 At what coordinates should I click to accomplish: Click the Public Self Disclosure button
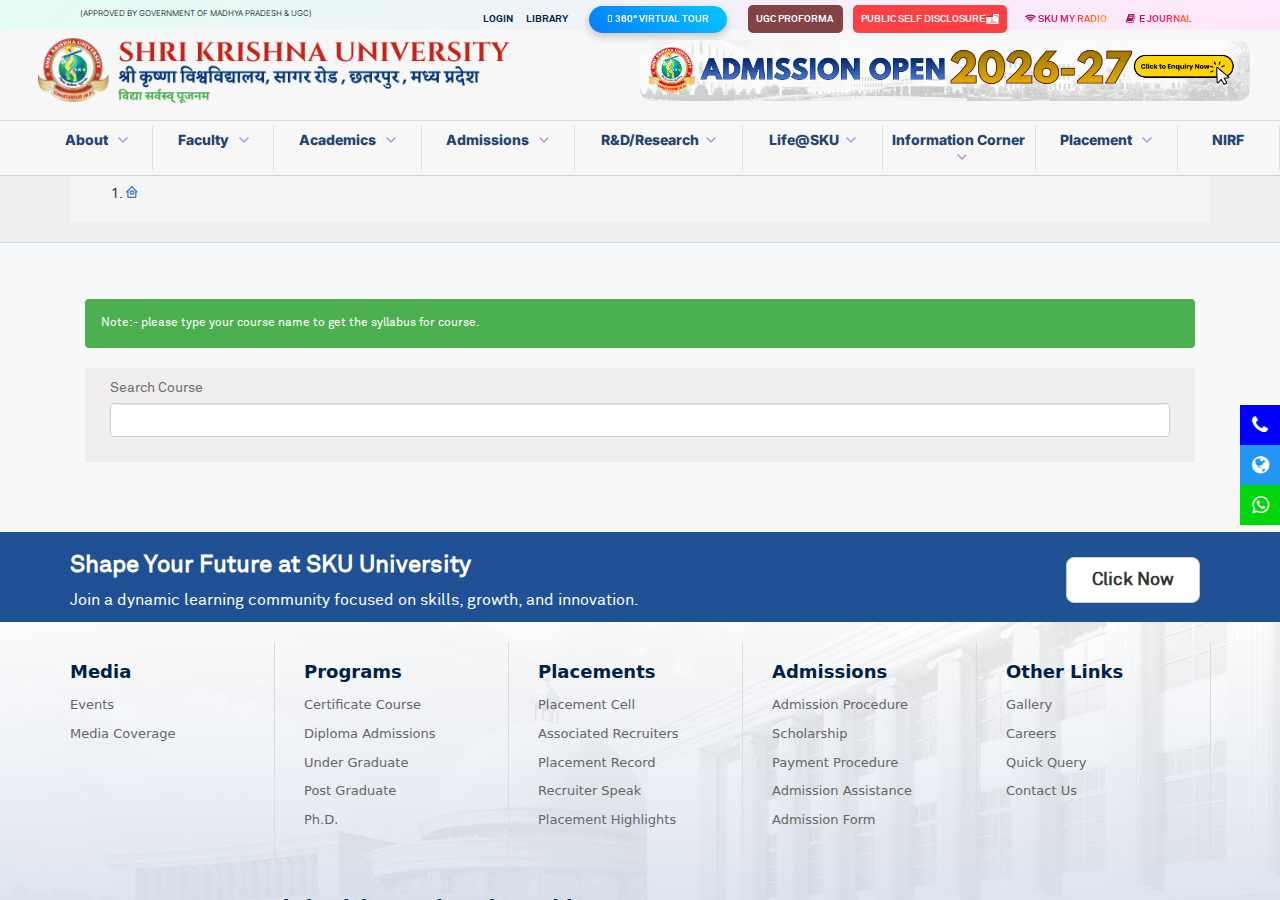[x=930, y=19]
